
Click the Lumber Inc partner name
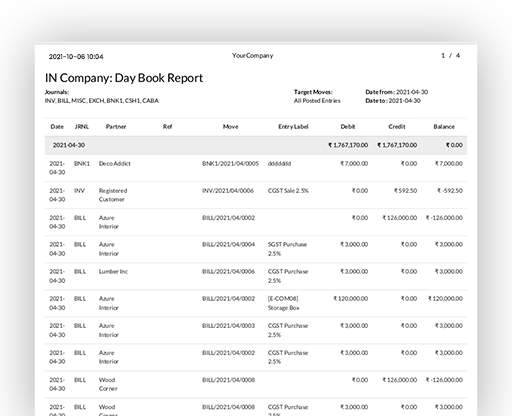(x=113, y=272)
